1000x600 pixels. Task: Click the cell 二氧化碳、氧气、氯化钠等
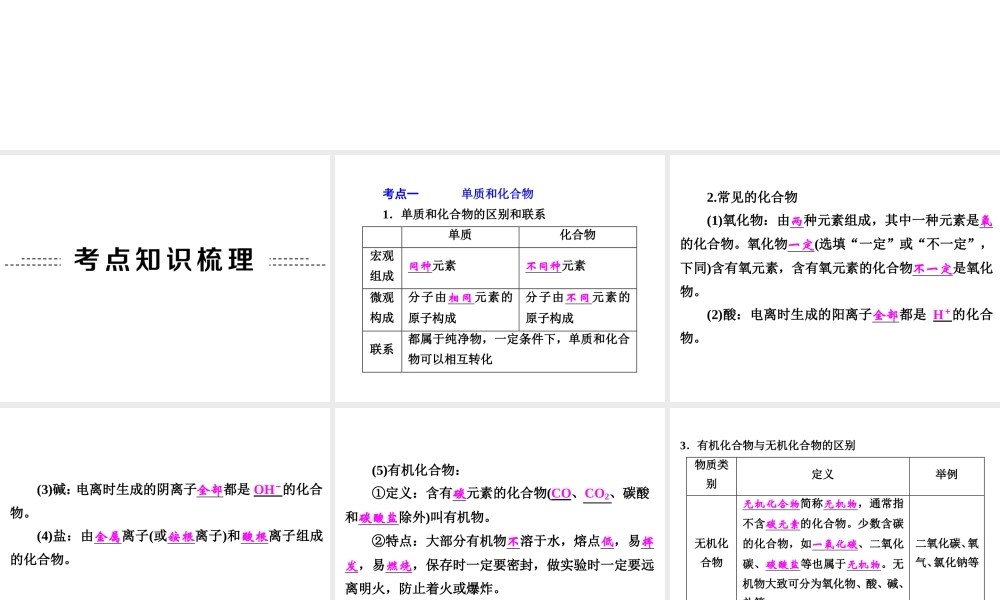946,548
